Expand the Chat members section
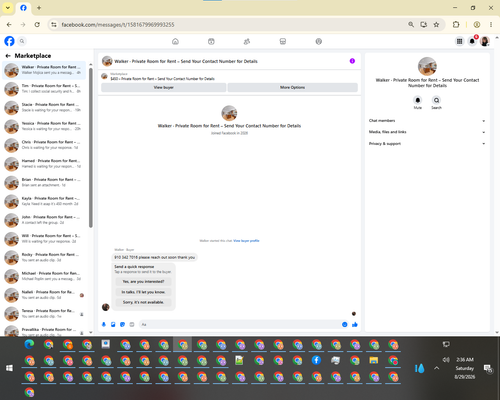This screenshot has height=400, width=500. pyautogui.click(x=427, y=121)
